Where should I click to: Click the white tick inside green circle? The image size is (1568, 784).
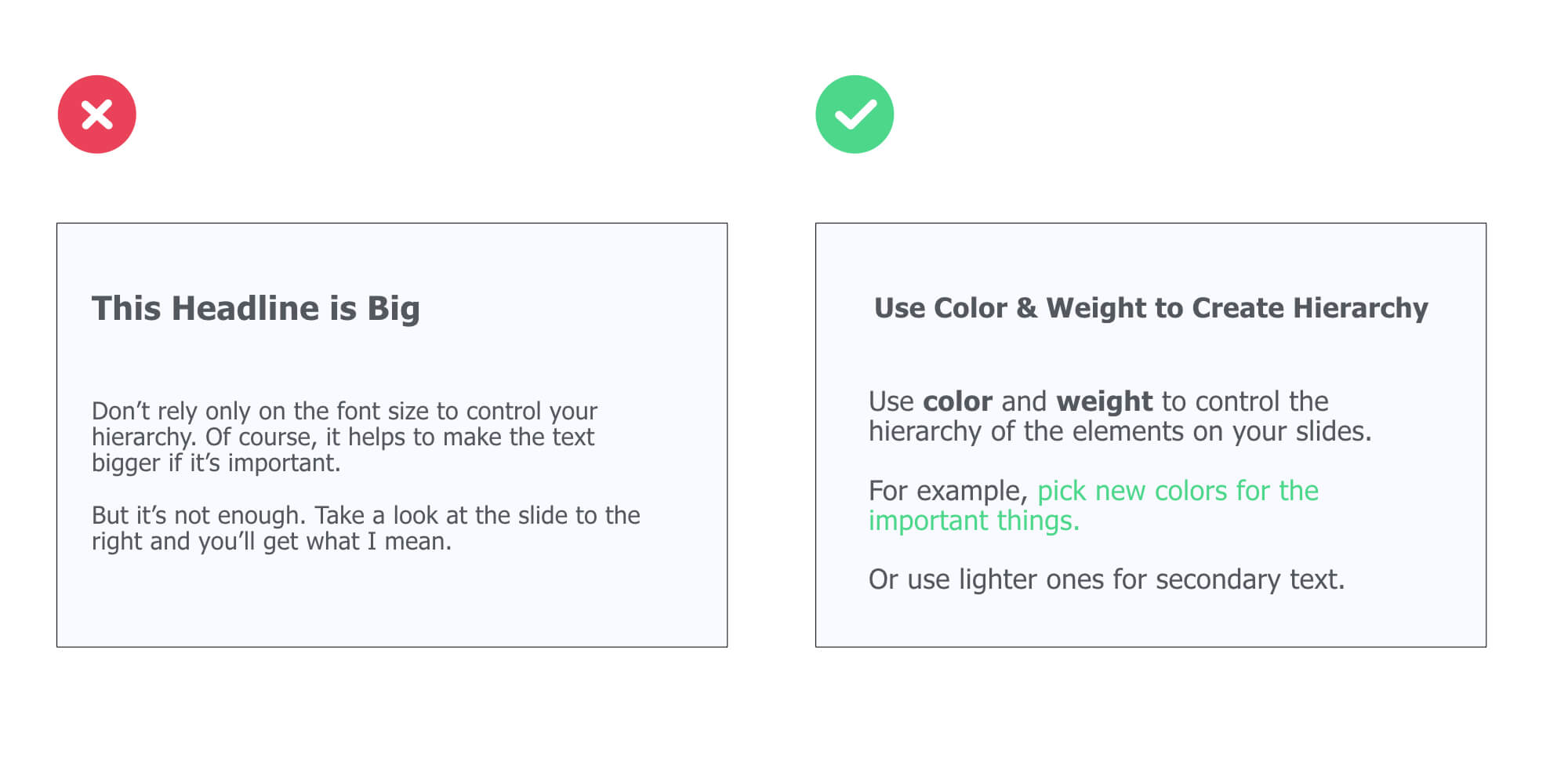pyautogui.click(x=855, y=114)
